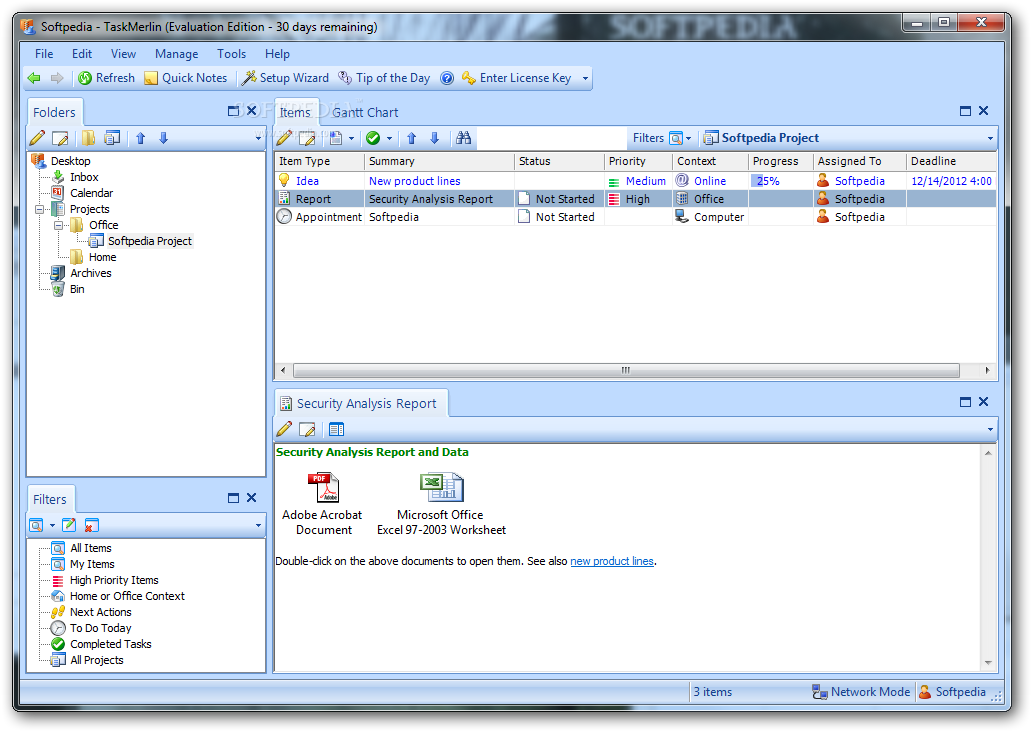Screen dimensions: 1032x732
Task: Open Filters panel toolbar options dropdown
Action: click(x=258, y=526)
